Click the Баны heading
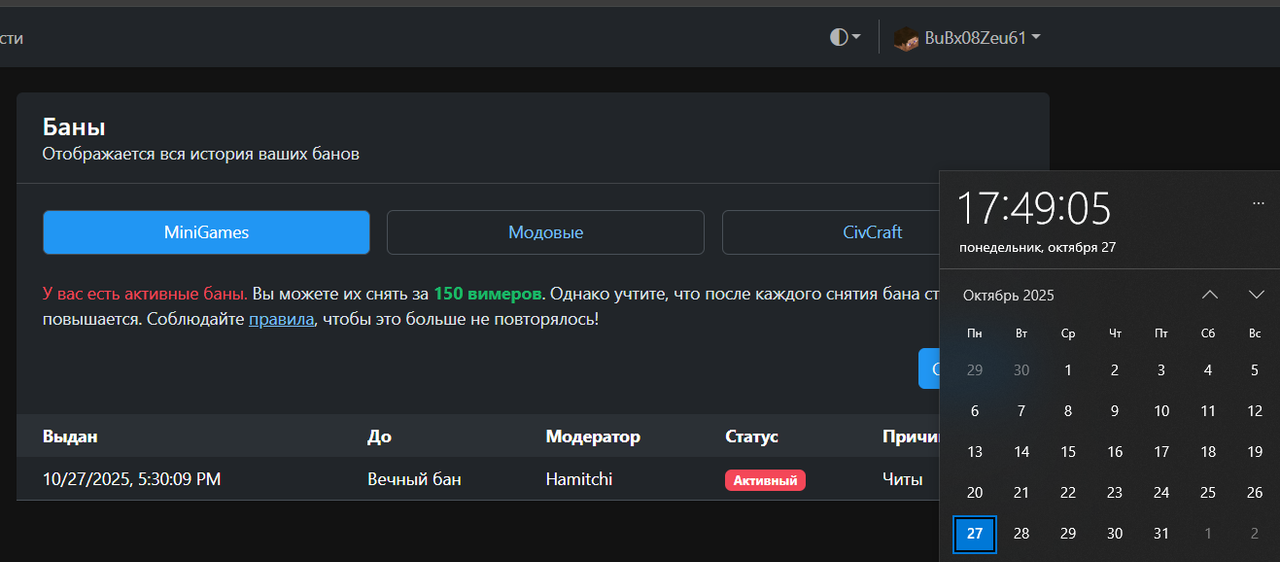The height and width of the screenshot is (562, 1280). [x=74, y=127]
